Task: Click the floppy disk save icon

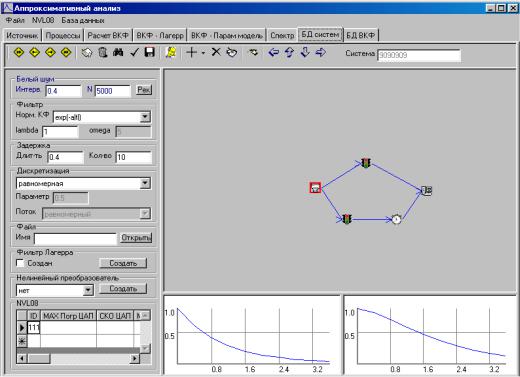Action: click(150, 52)
